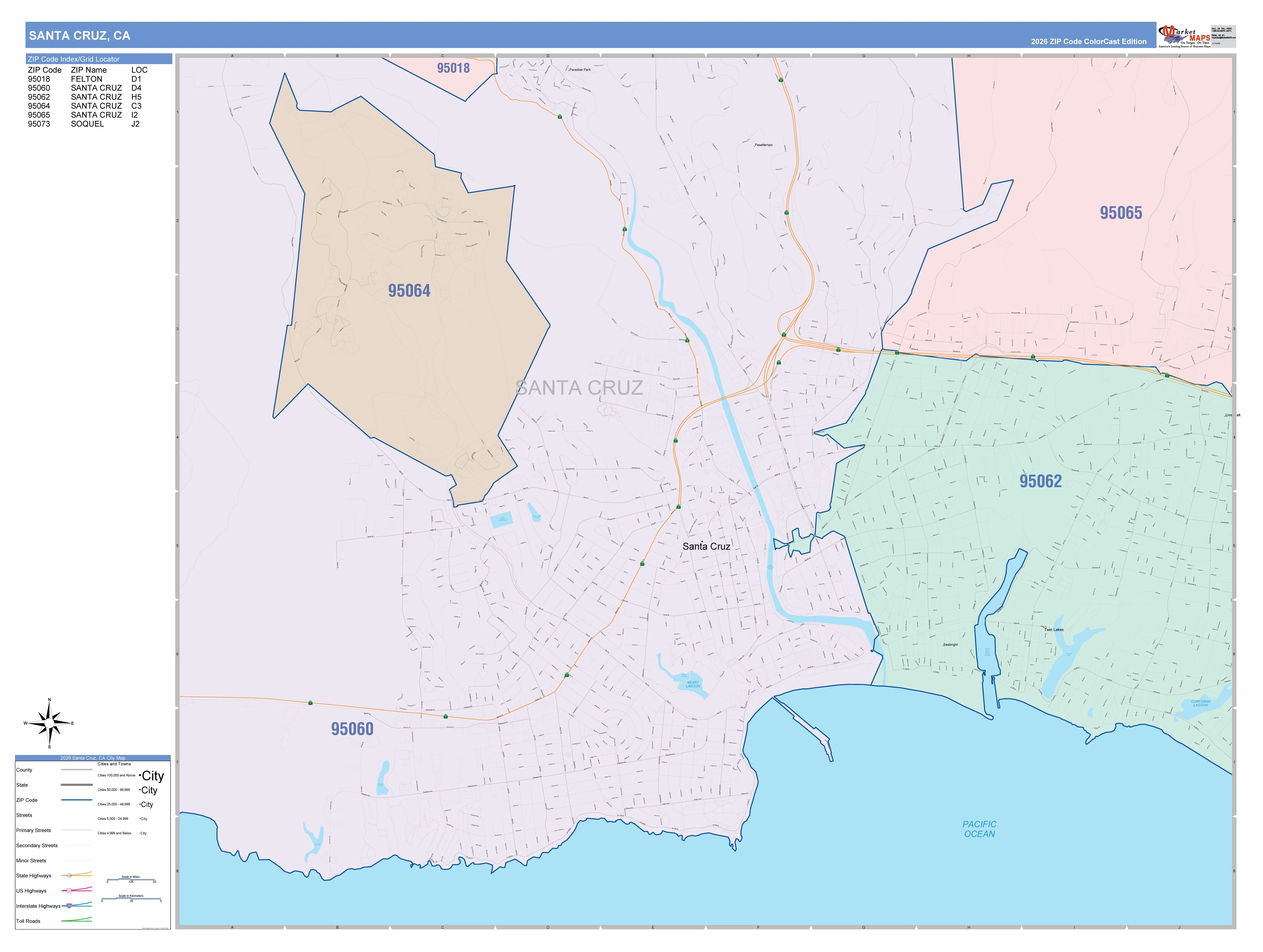Click the 95018 label at the map's top

coord(453,68)
